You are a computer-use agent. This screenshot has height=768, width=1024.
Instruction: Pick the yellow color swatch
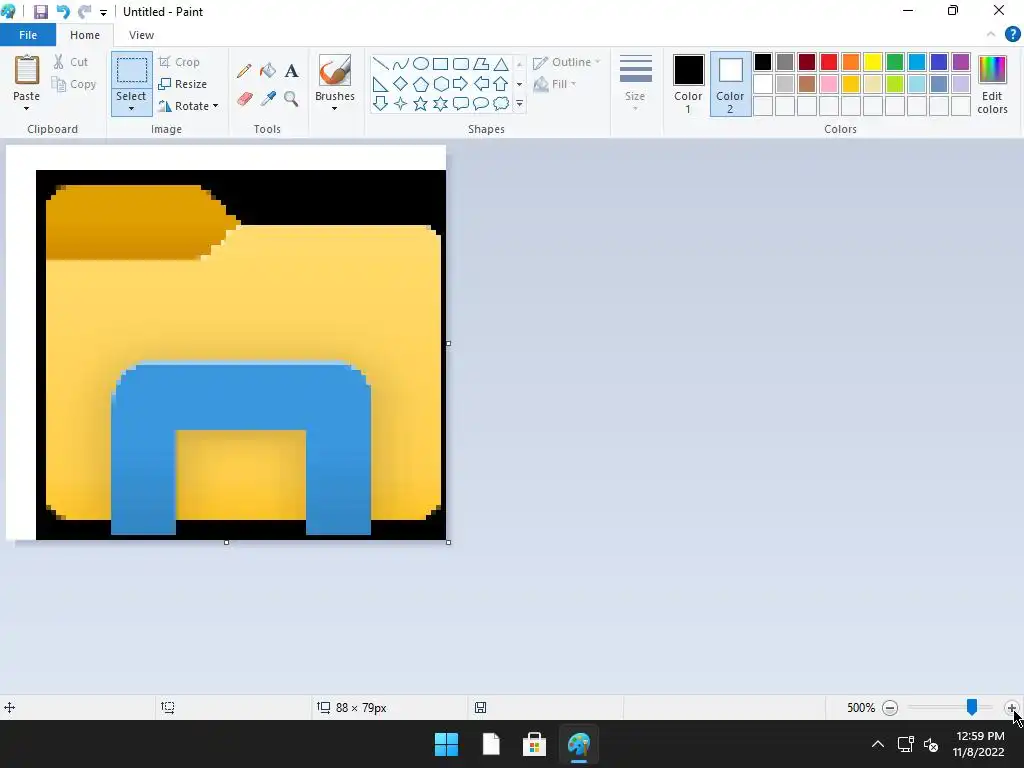pos(872,62)
